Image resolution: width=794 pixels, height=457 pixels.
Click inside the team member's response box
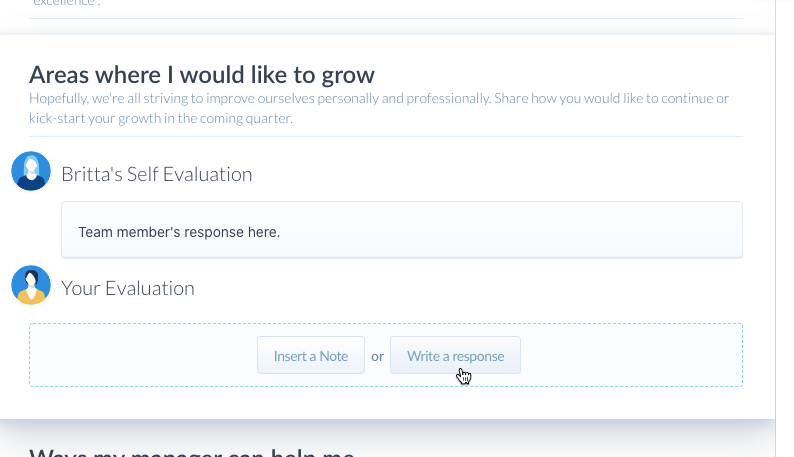click(400, 230)
